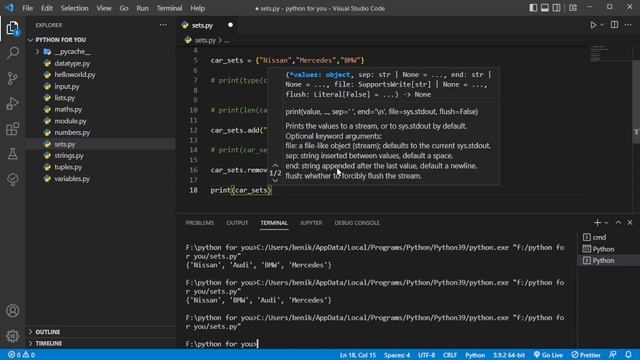
Task: Show next signature in parameter hint
Action: coord(275,180)
